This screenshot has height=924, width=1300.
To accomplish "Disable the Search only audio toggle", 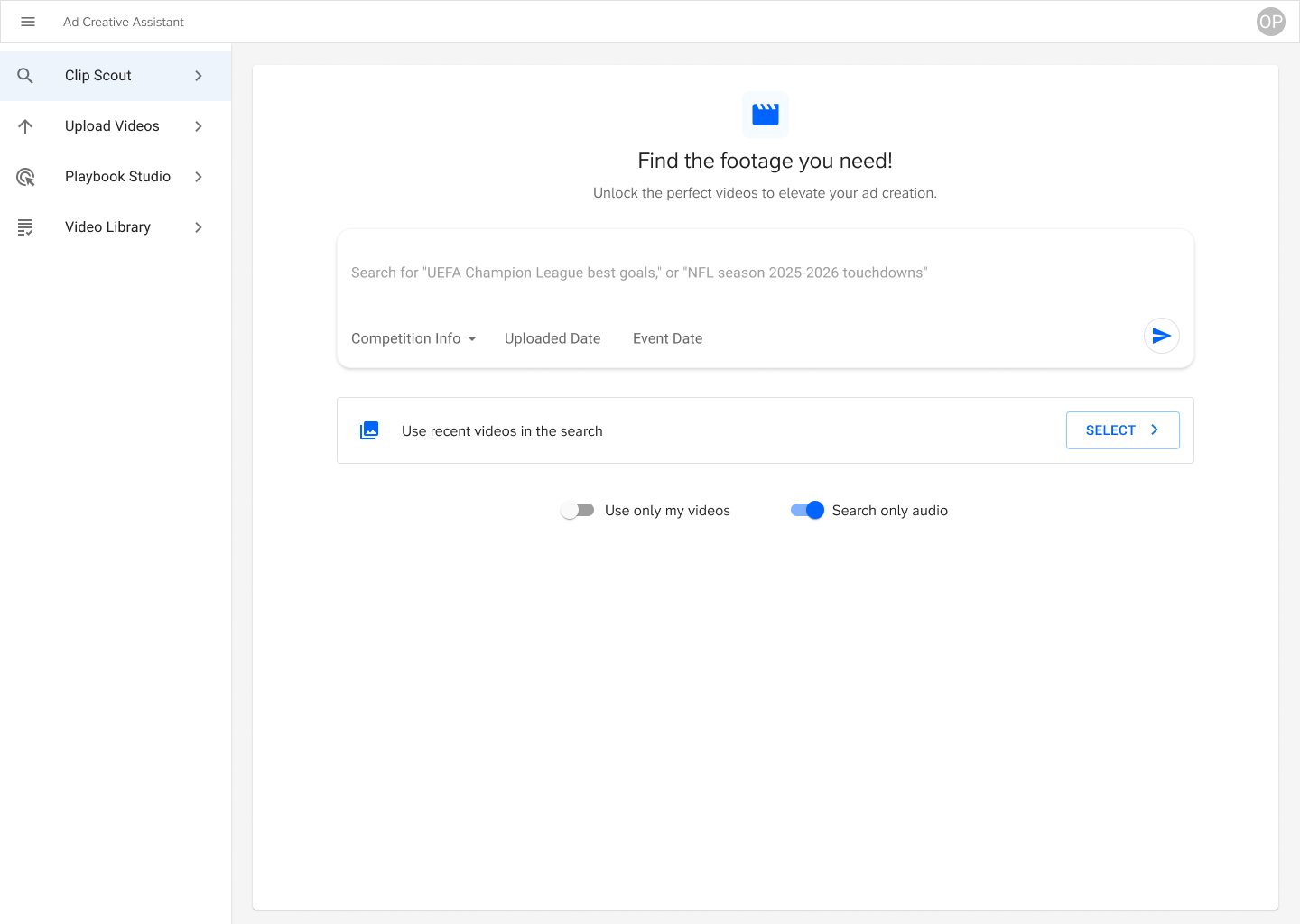I will pyautogui.click(x=807, y=511).
